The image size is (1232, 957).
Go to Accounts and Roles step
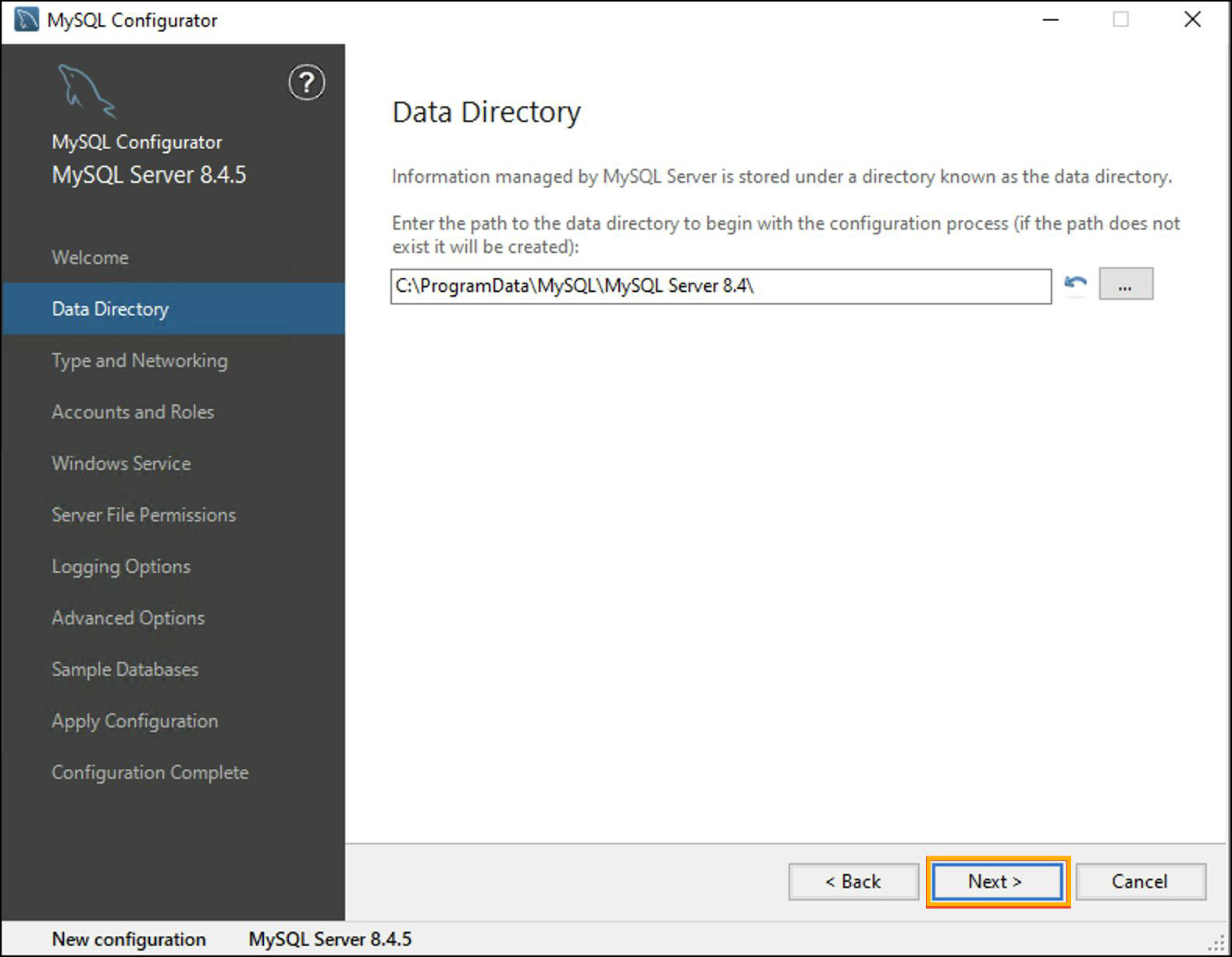(133, 412)
